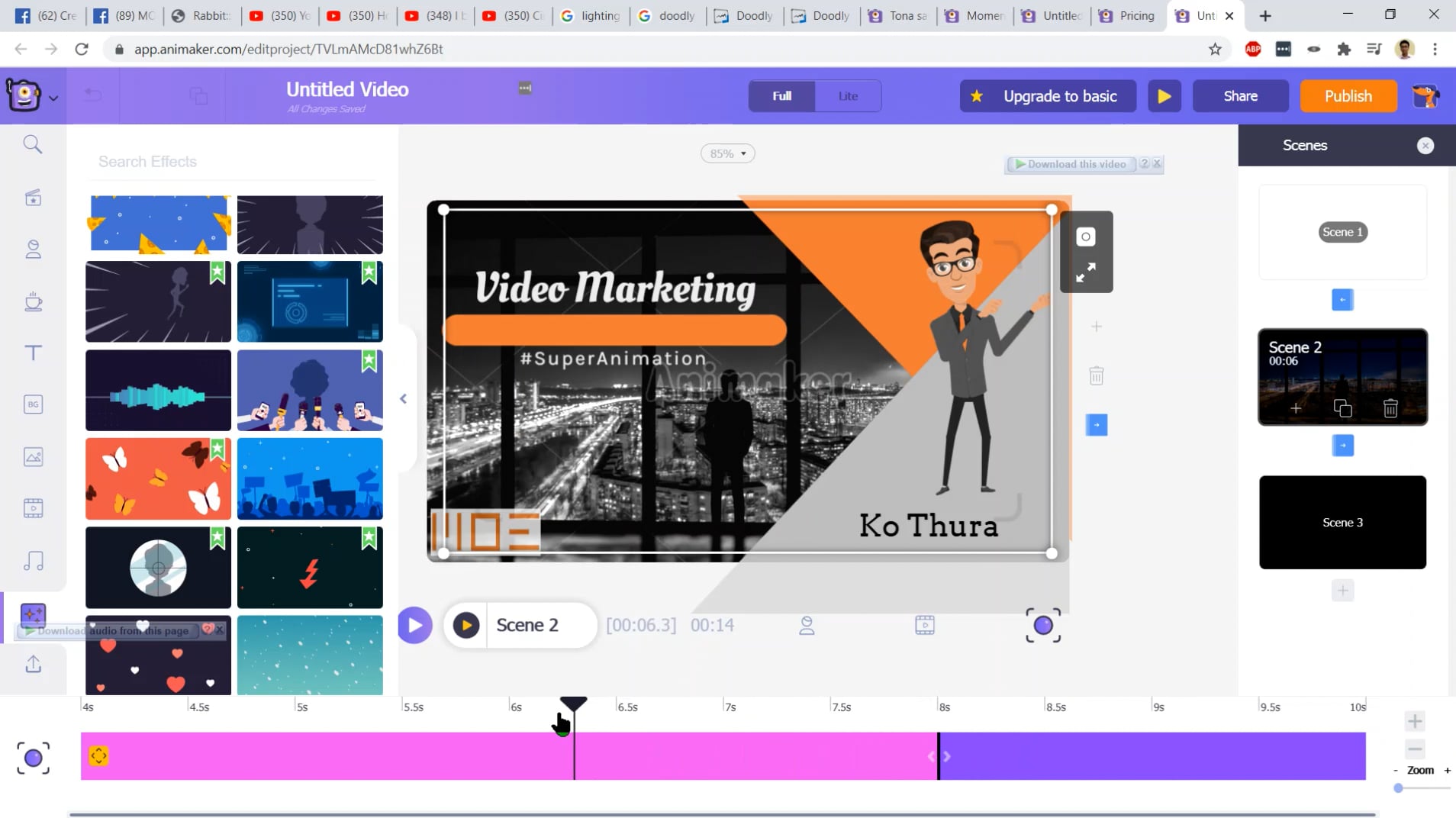Viewport: 1456px width, 818px height.
Task: Open the Upload icon in sidebar
Action: click(33, 664)
